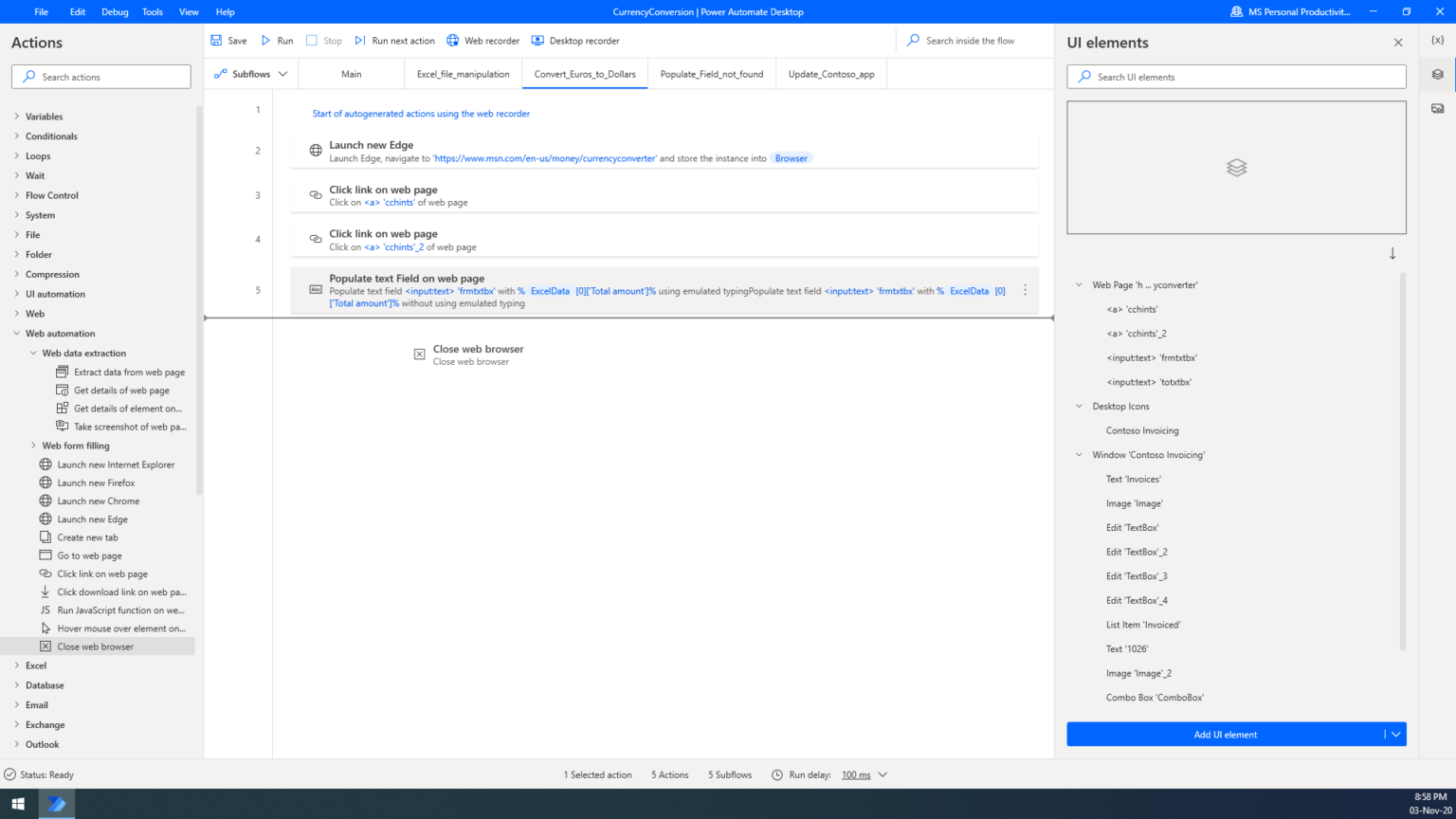
Task: Run the flow with the play icon
Action: [x=266, y=41]
